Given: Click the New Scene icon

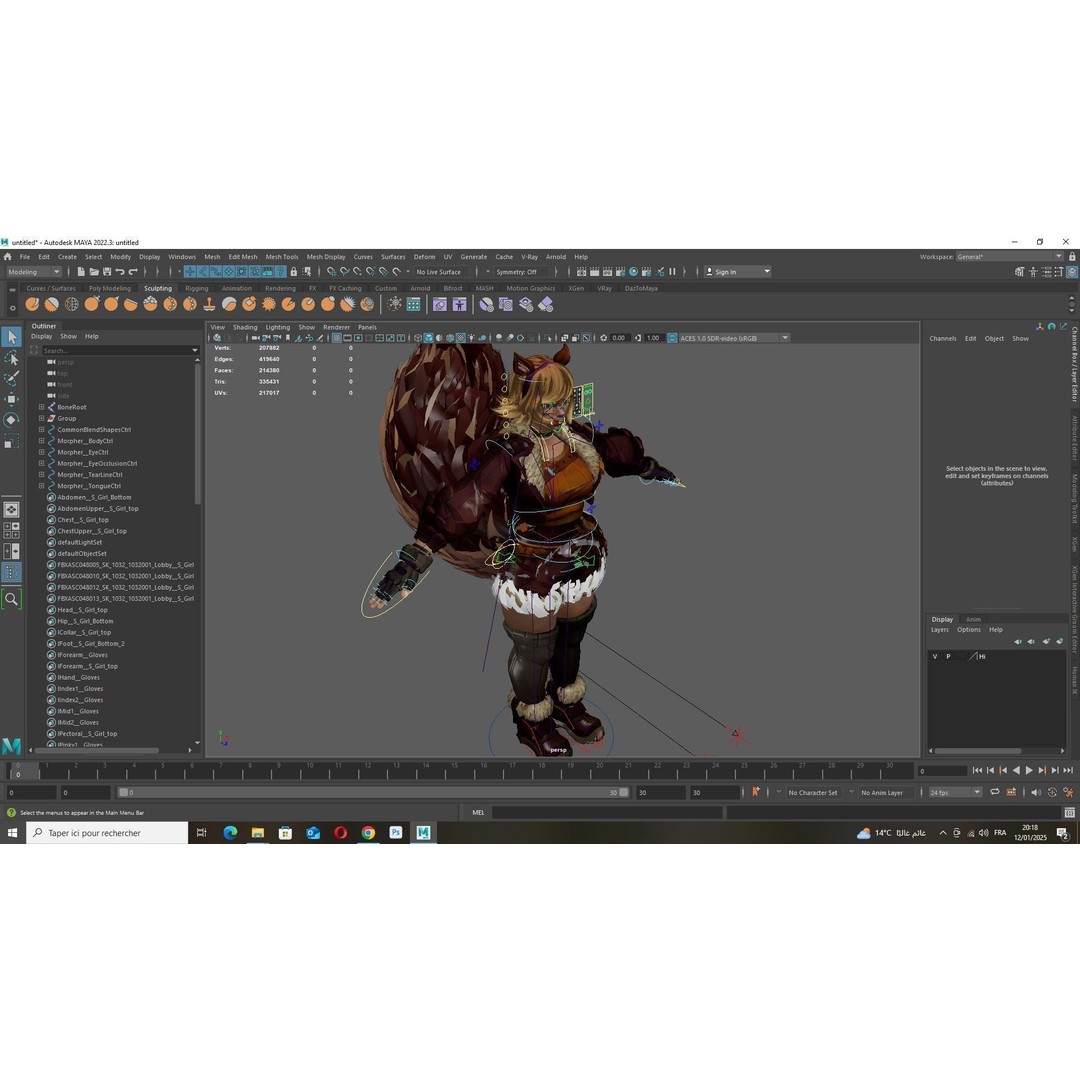Looking at the screenshot, I should 81,272.
